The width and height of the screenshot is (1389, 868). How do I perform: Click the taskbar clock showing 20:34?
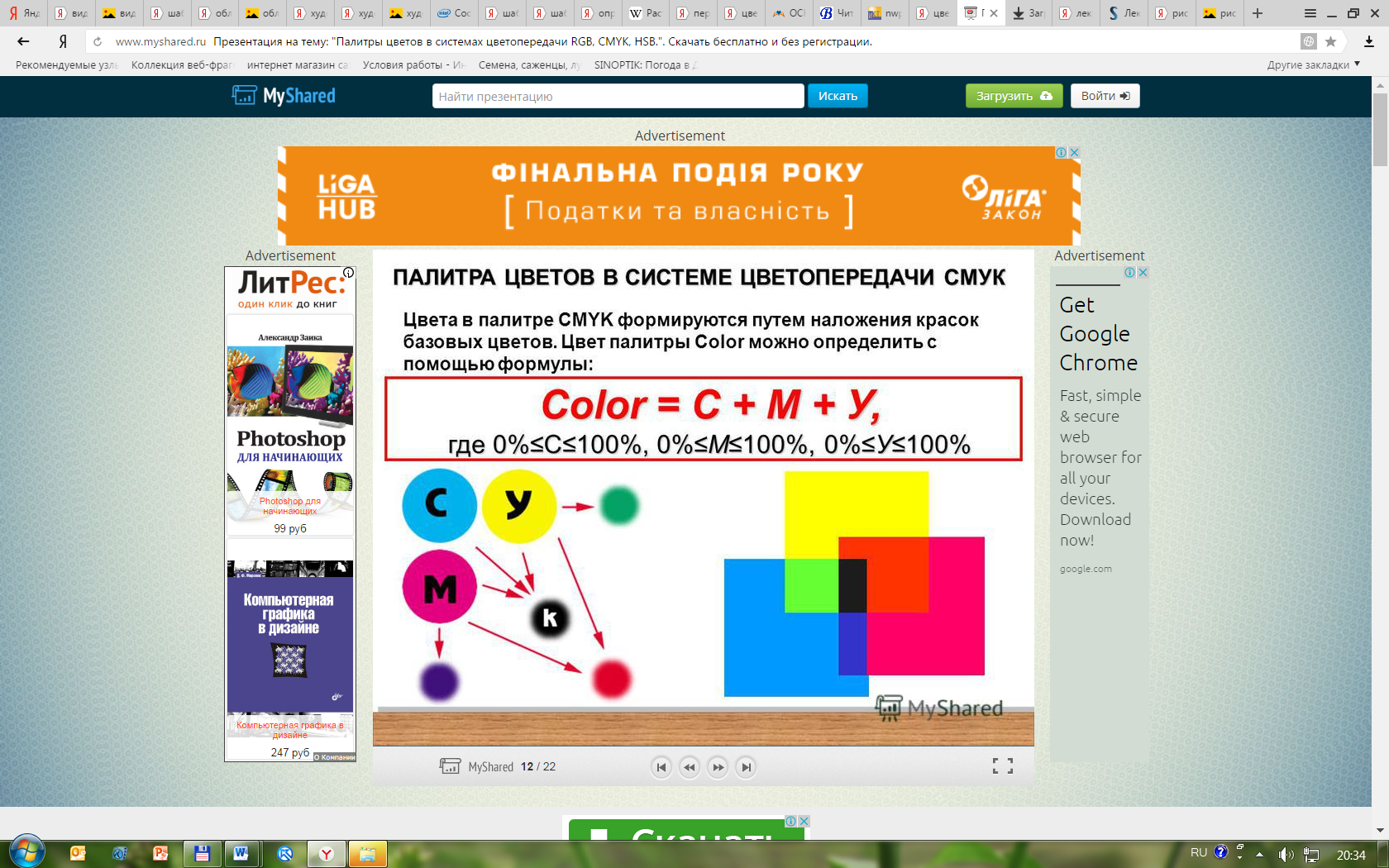pos(1351,855)
